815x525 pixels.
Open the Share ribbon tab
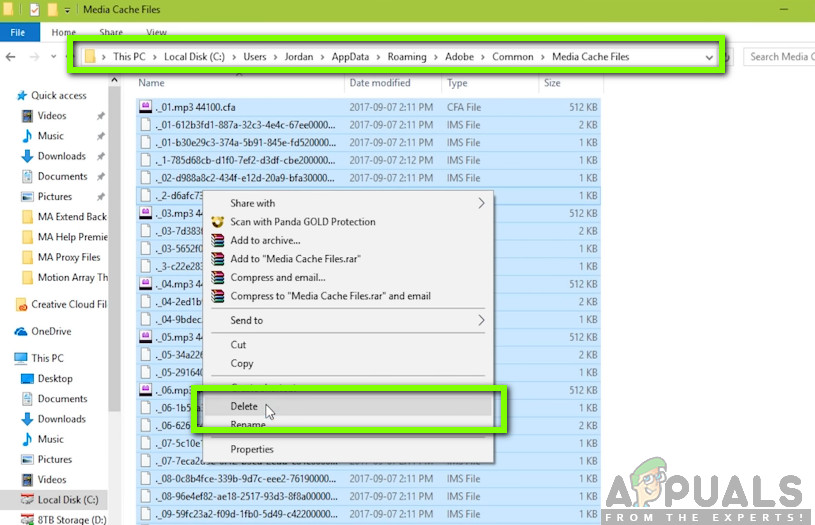point(111,32)
